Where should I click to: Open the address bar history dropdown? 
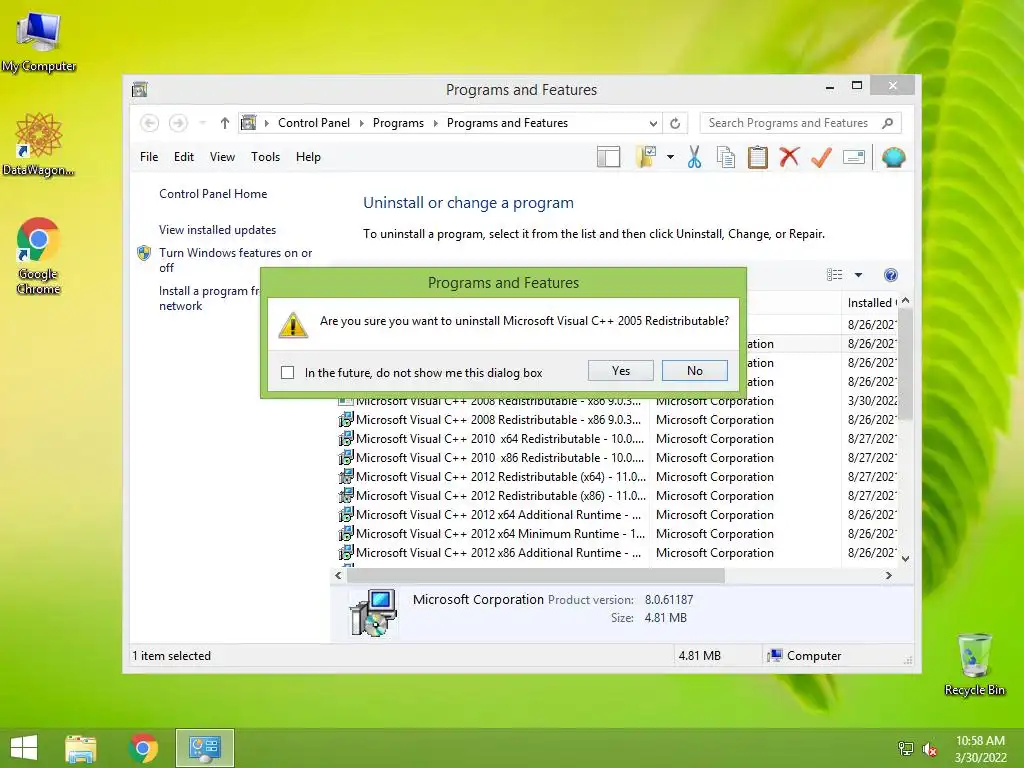click(653, 123)
